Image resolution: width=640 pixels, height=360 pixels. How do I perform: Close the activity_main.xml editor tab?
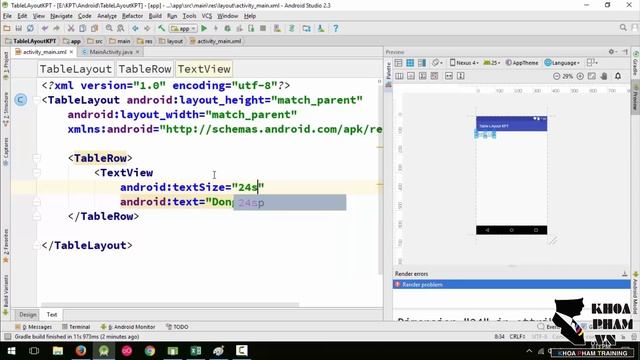(x=71, y=52)
